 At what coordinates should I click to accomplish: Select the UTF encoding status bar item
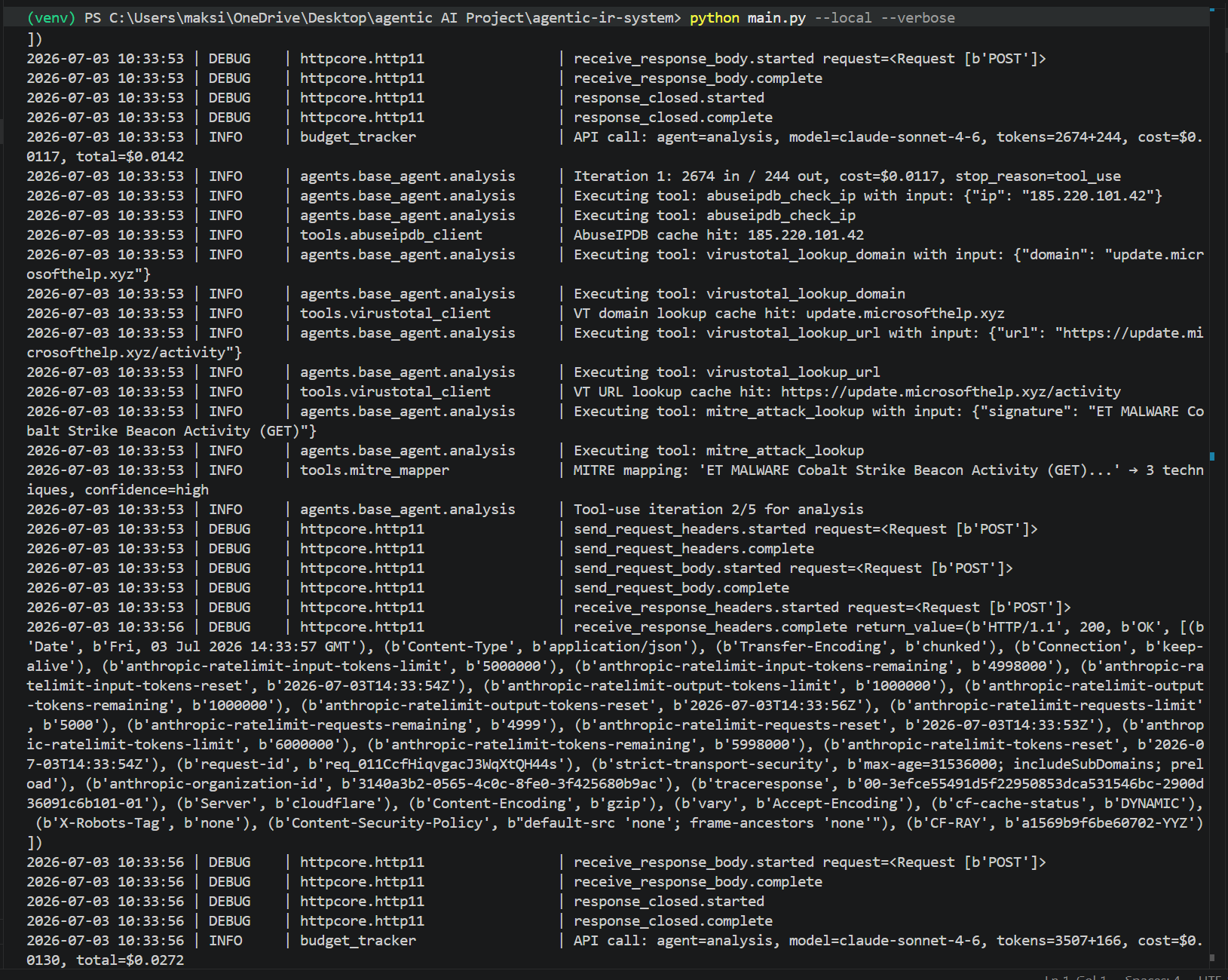coord(1211,978)
